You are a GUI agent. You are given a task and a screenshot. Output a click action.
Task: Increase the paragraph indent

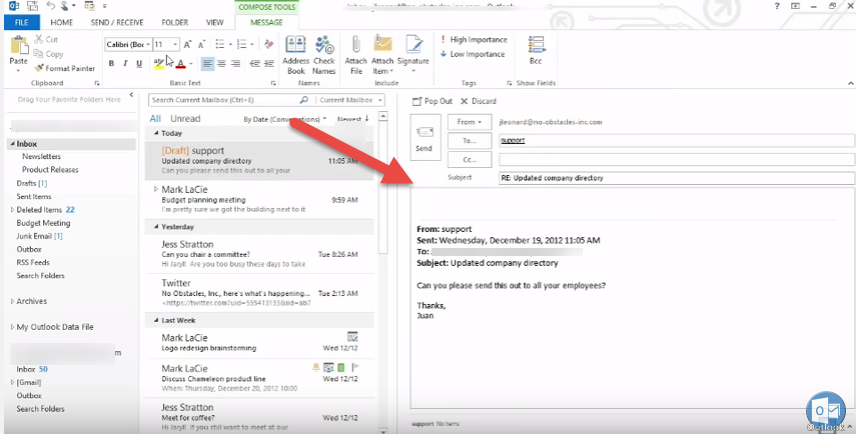[268, 63]
